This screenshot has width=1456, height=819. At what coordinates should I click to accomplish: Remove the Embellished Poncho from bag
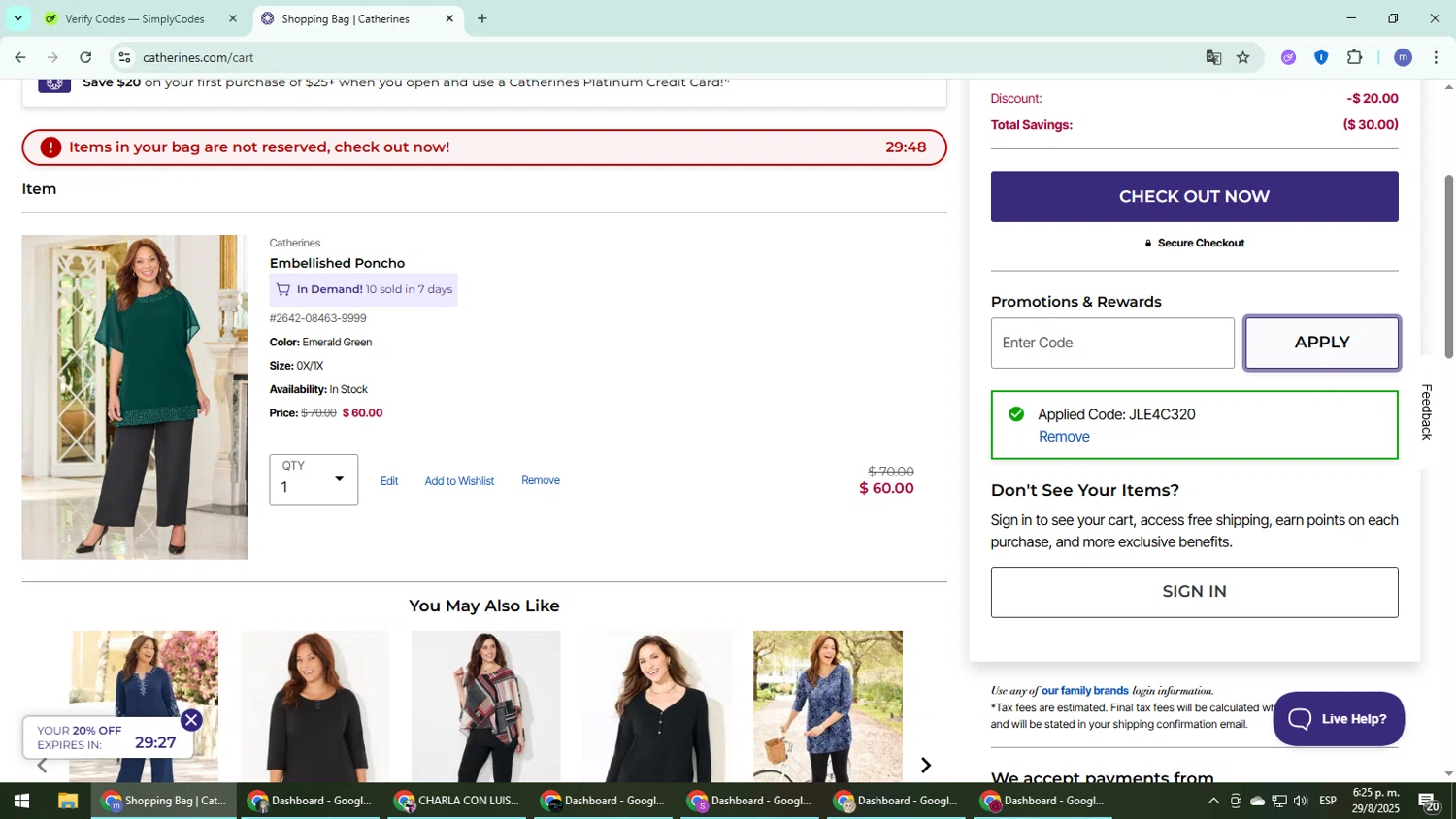tap(541, 480)
